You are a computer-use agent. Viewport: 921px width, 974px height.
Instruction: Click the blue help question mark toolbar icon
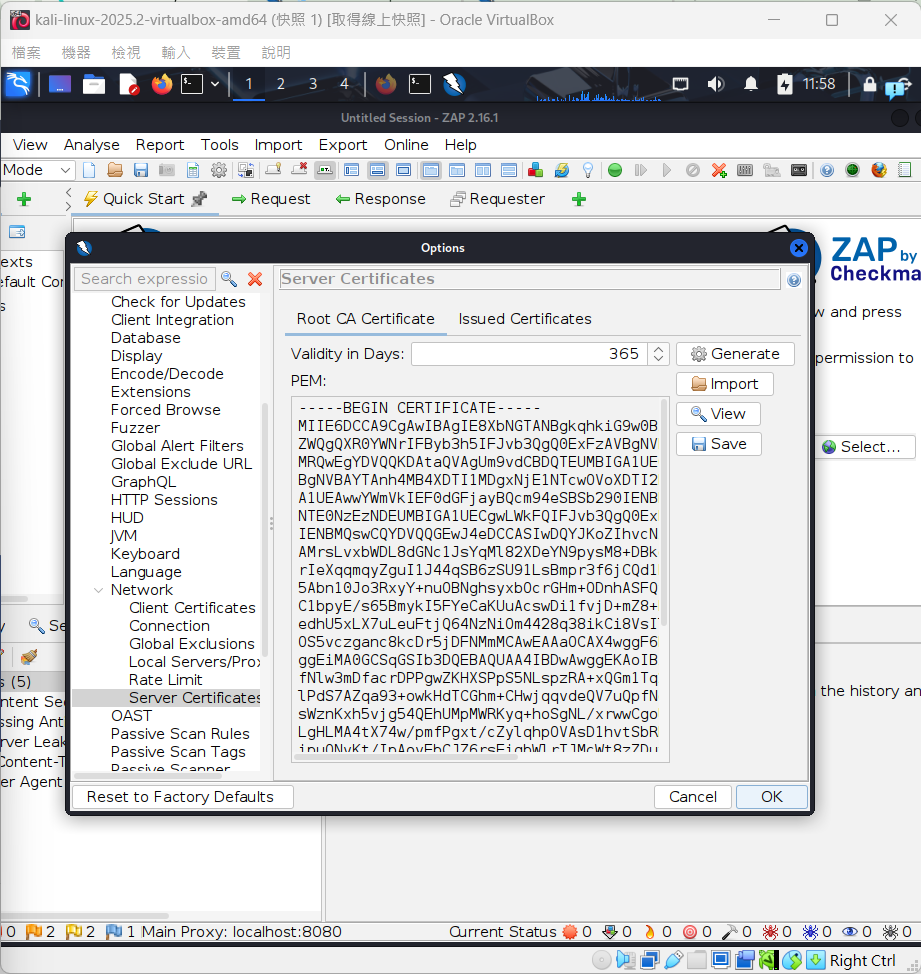(x=827, y=170)
